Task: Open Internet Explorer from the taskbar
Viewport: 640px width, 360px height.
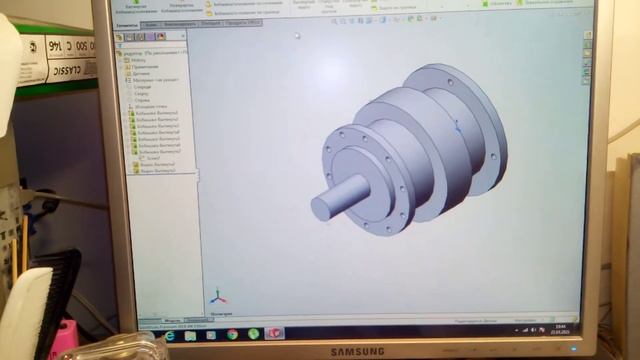Action: click(169, 335)
